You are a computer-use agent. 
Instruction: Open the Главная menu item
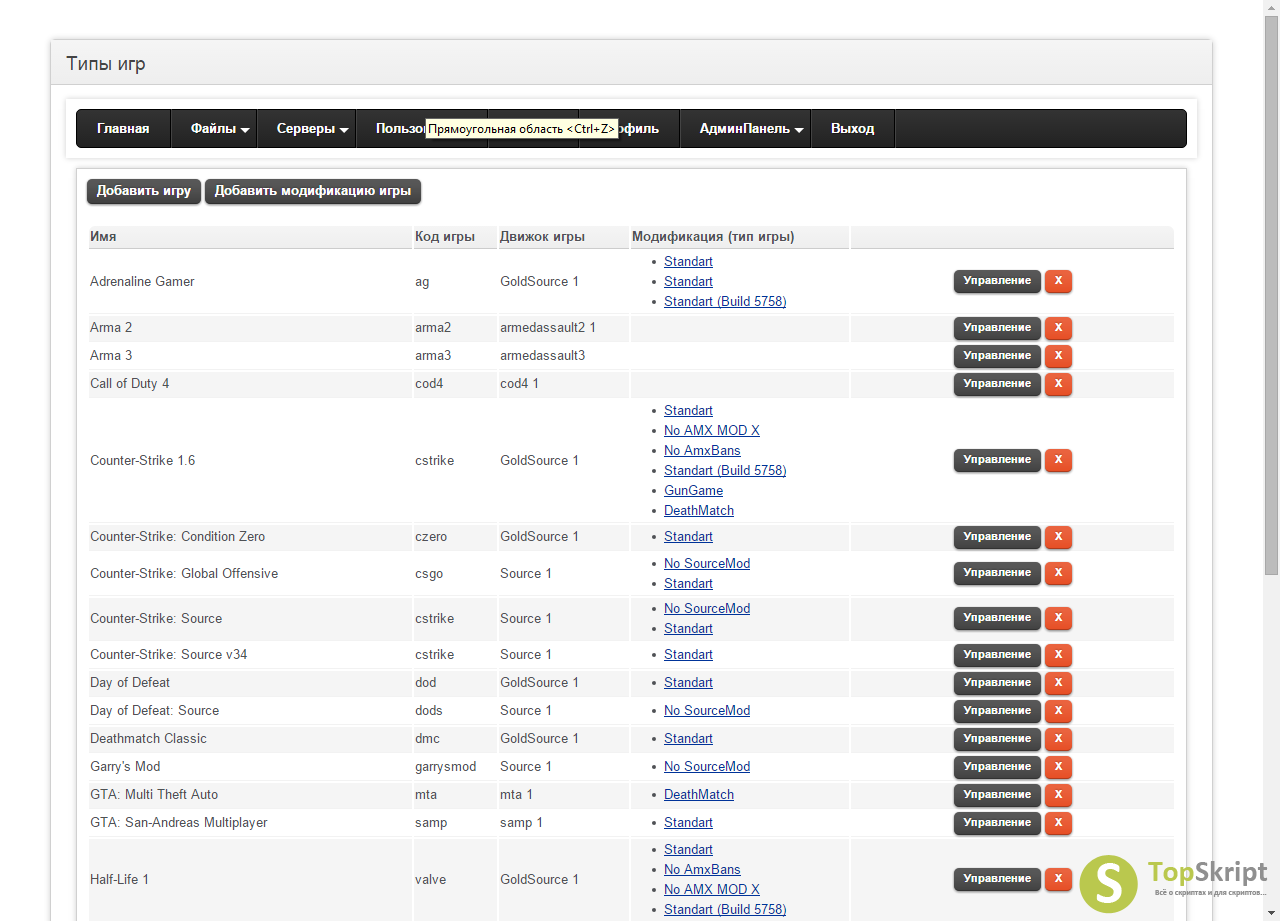pos(123,129)
